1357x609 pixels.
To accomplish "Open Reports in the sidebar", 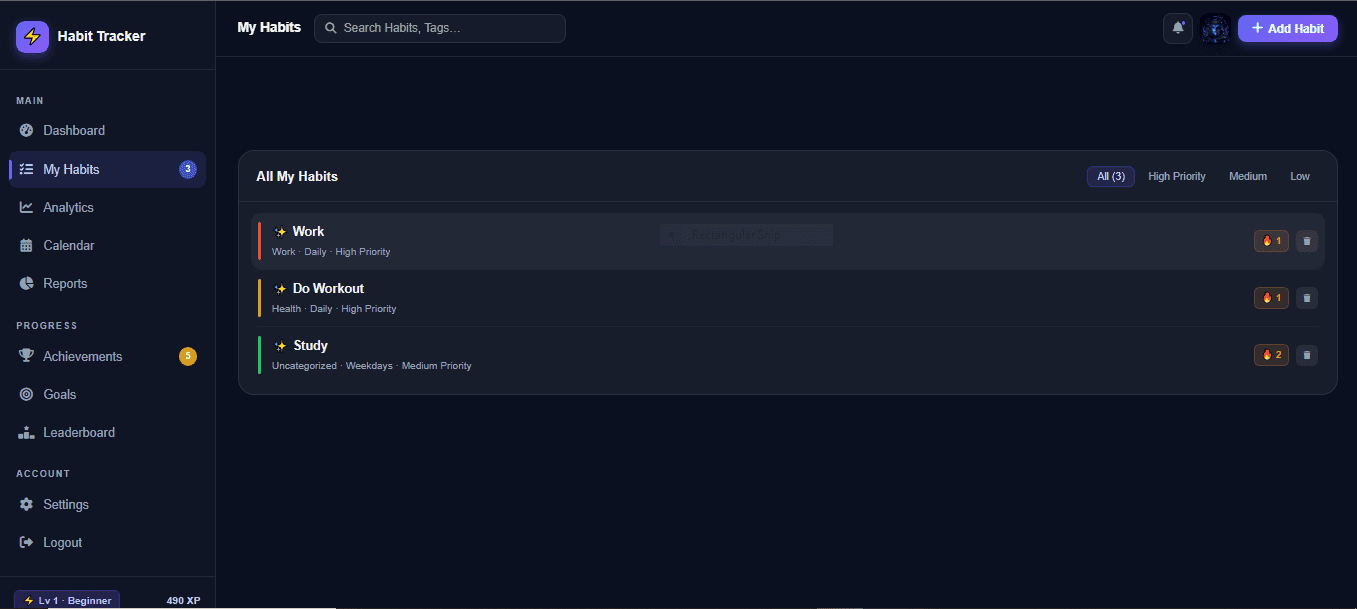I will 107,283.
